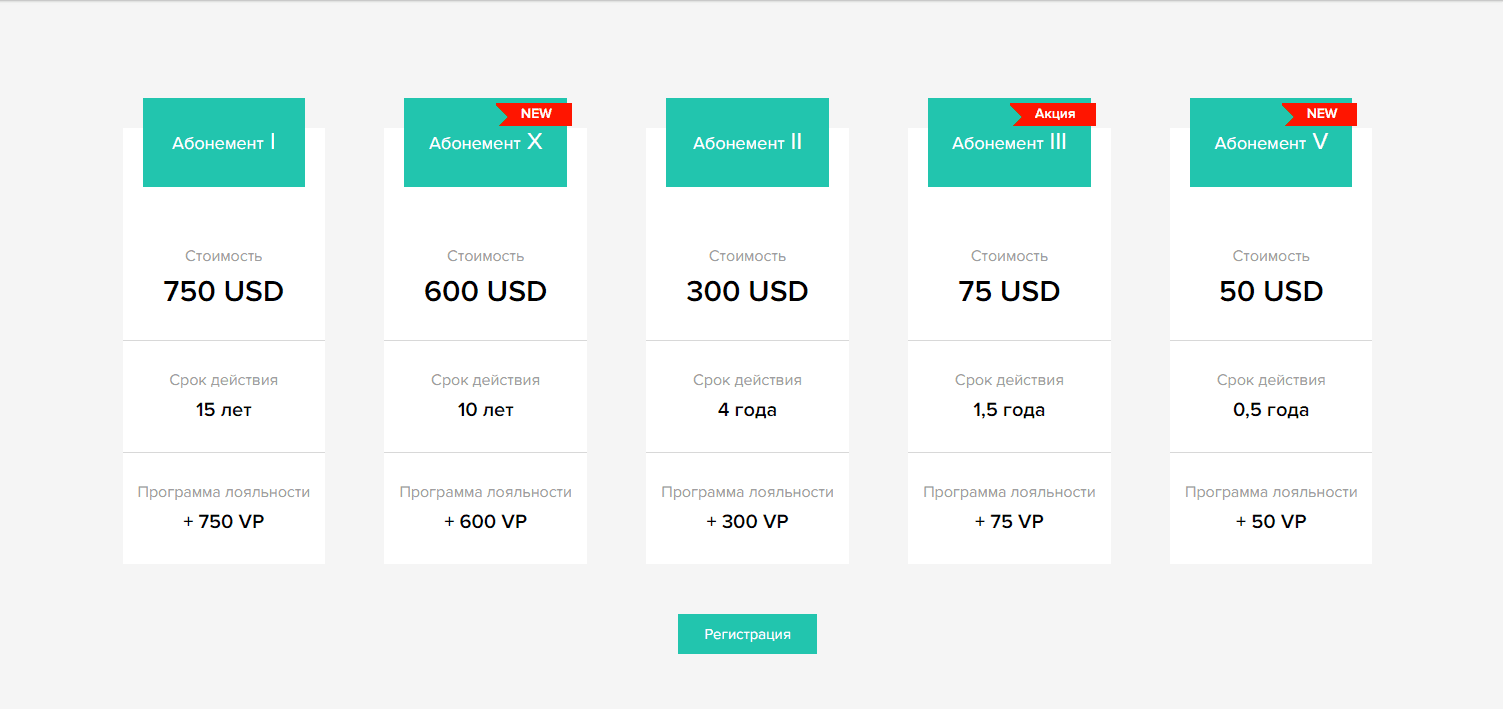Click the 50 USD price
Image resolution: width=1503 pixels, height=709 pixels.
1271,291
